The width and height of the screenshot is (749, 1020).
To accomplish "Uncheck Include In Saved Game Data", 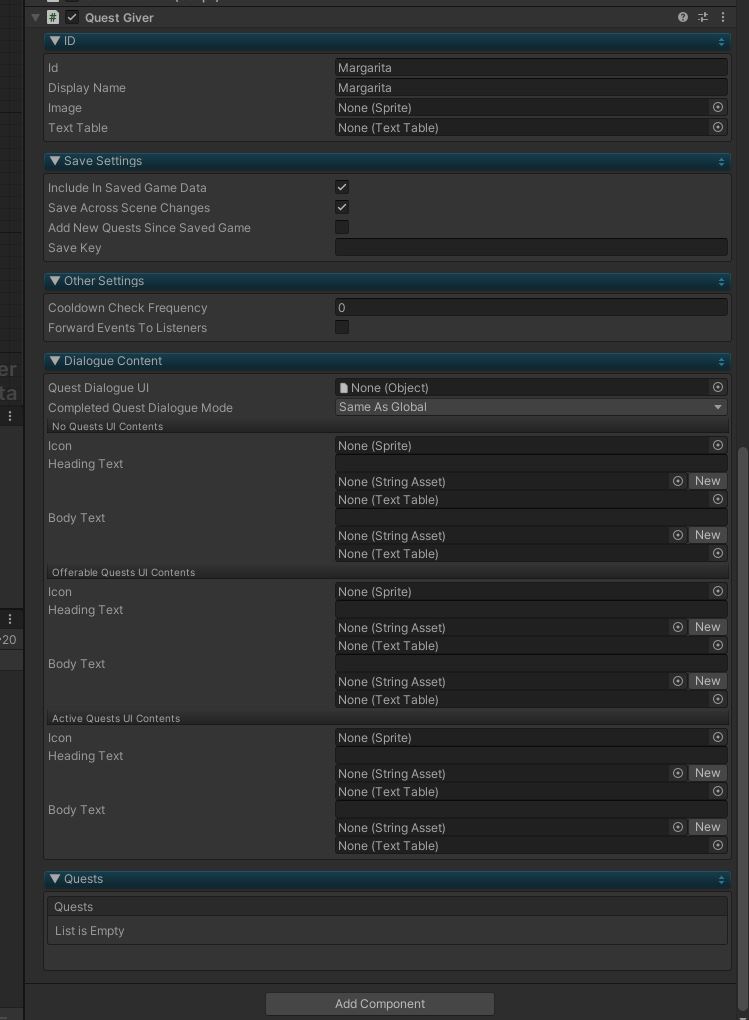I will tap(342, 187).
